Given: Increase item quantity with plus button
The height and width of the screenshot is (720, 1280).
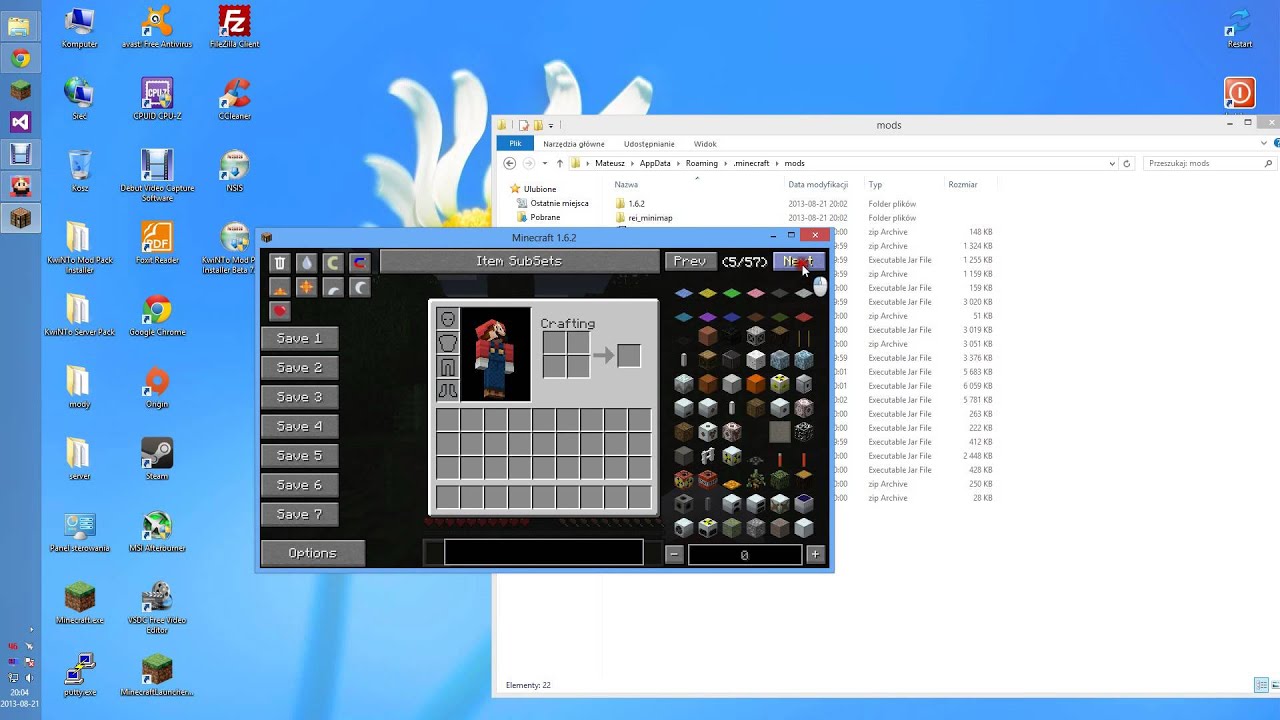Looking at the screenshot, I should pos(815,554).
